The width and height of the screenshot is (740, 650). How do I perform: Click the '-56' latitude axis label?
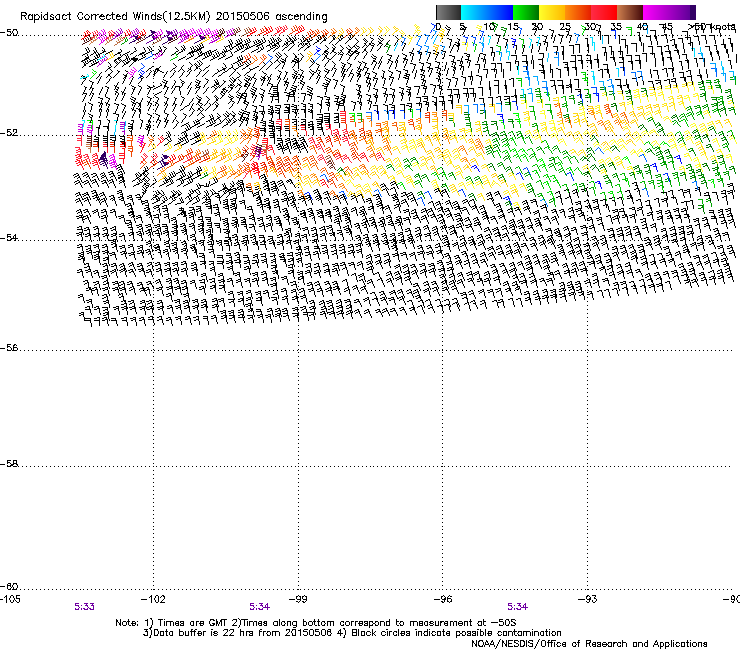tap(9, 348)
